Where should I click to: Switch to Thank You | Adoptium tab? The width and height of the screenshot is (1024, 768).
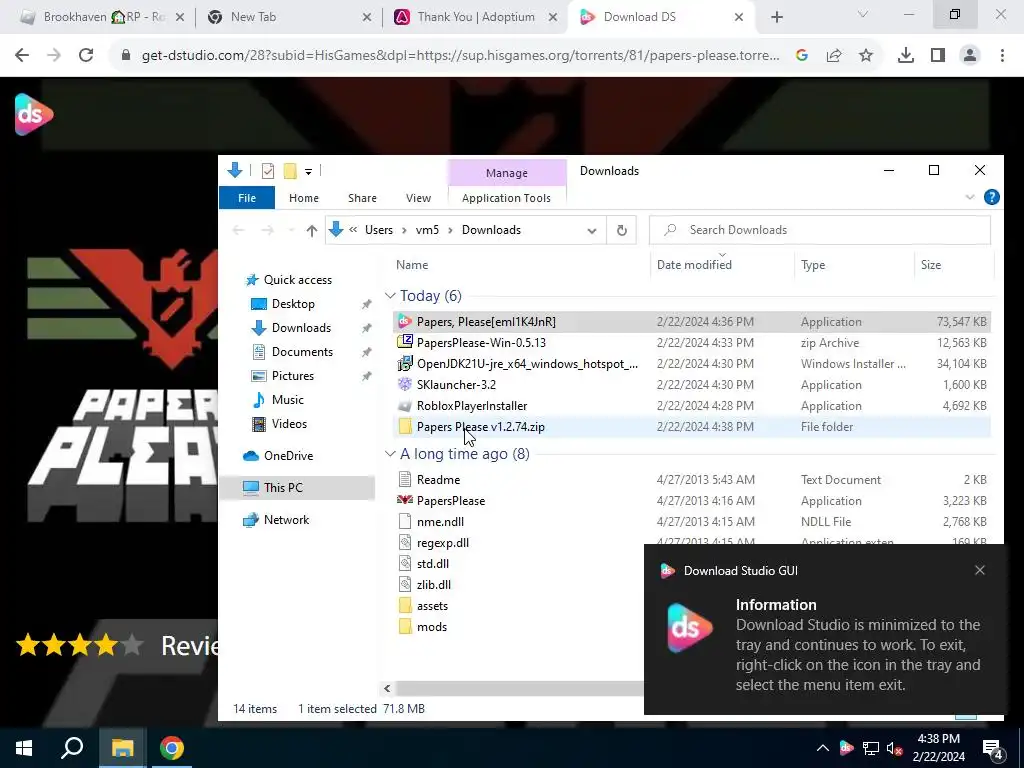tap(477, 17)
